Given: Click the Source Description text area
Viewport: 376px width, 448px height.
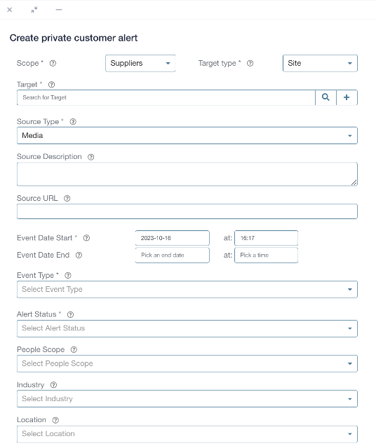Looking at the screenshot, I should (x=187, y=174).
